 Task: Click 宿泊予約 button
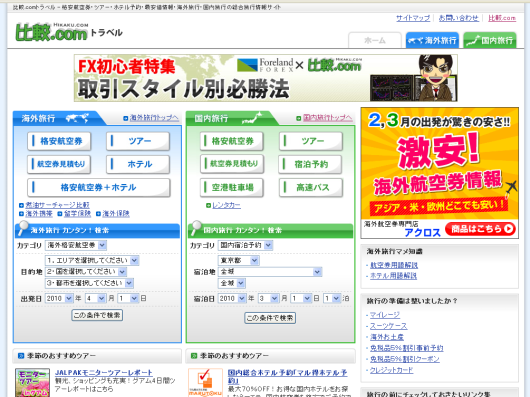pos(310,164)
